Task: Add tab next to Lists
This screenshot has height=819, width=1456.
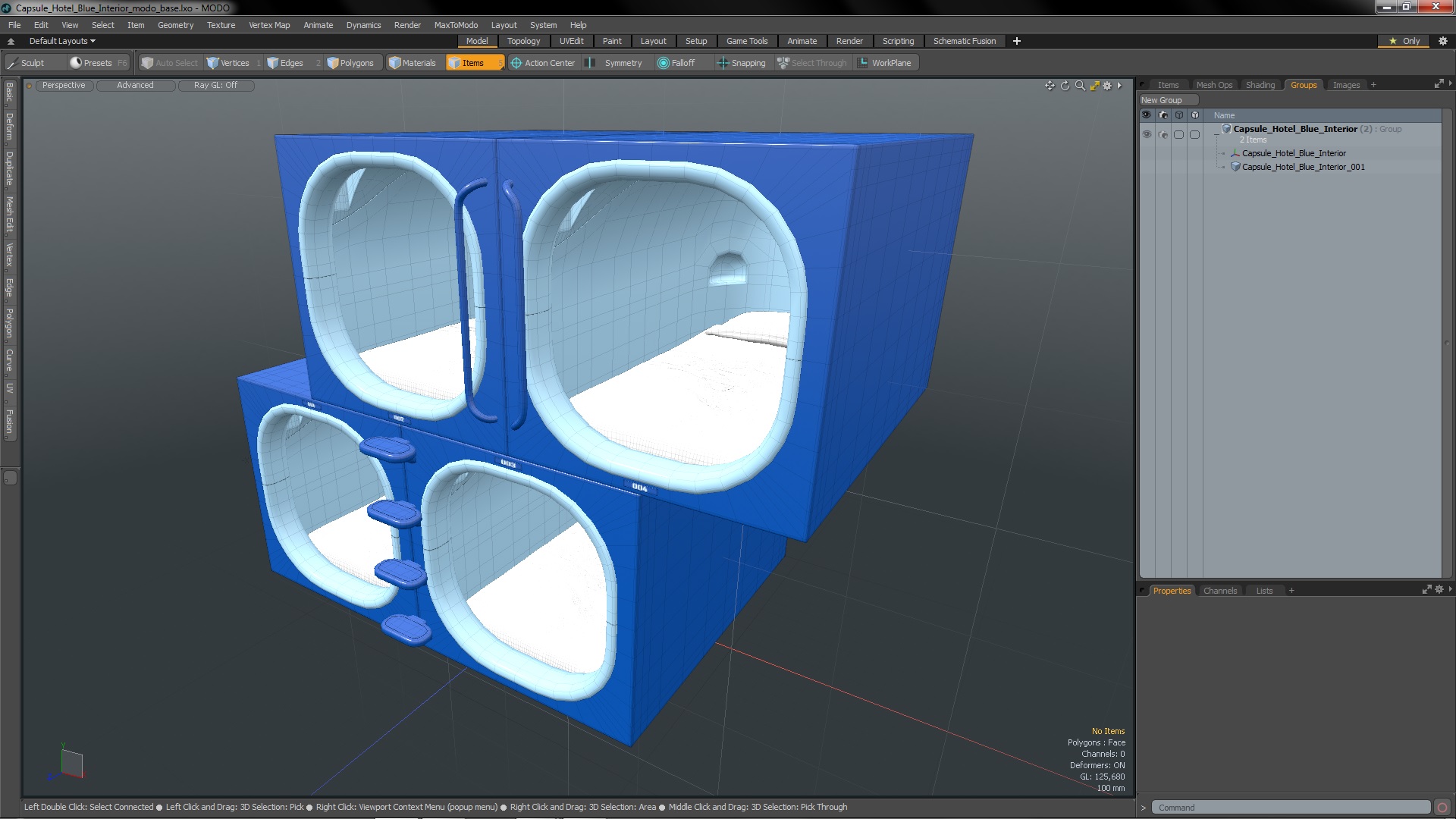Action: pos(1291,591)
